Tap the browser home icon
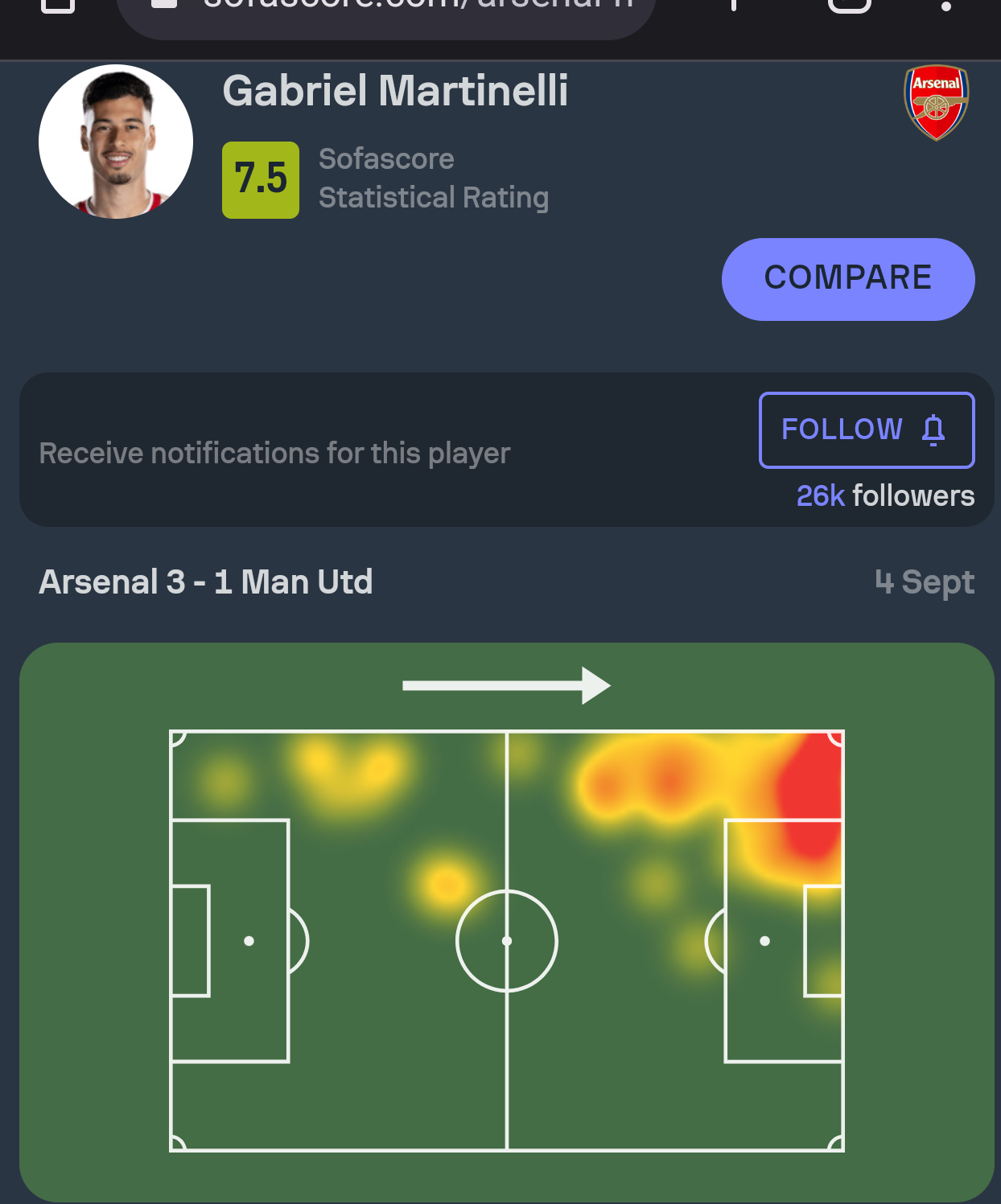Viewport: 1001px width, 1204px height. point(57,4)
